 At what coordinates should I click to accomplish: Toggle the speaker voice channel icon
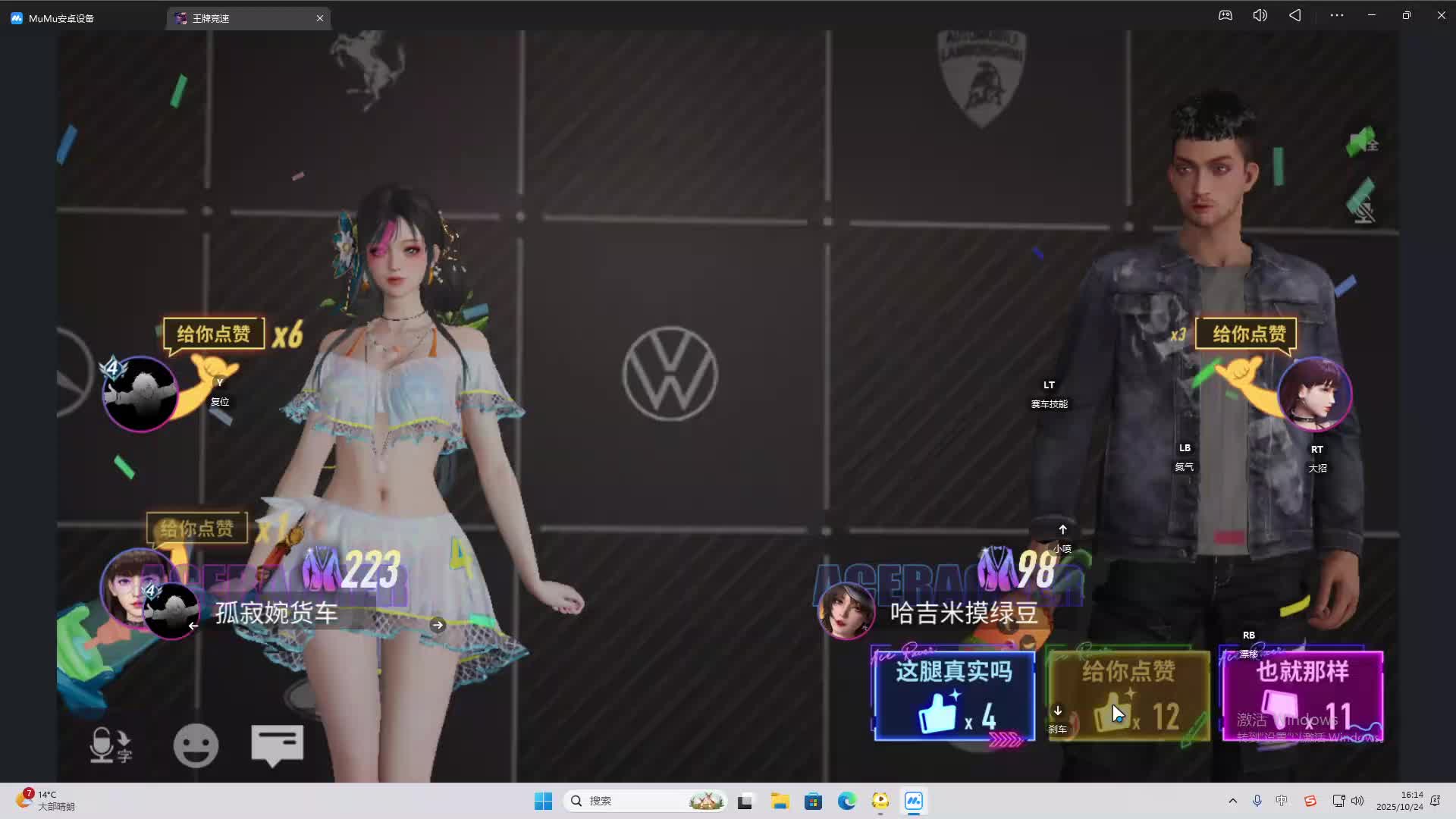pos(1362,142)
